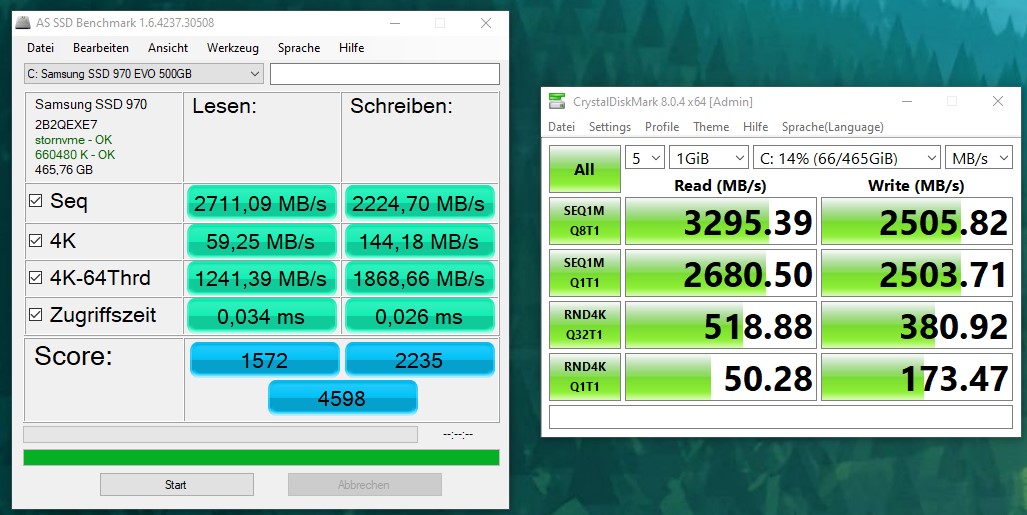
Task: Click the empty comment field in CrystalDiskMark
Action: tap(781, 417)
